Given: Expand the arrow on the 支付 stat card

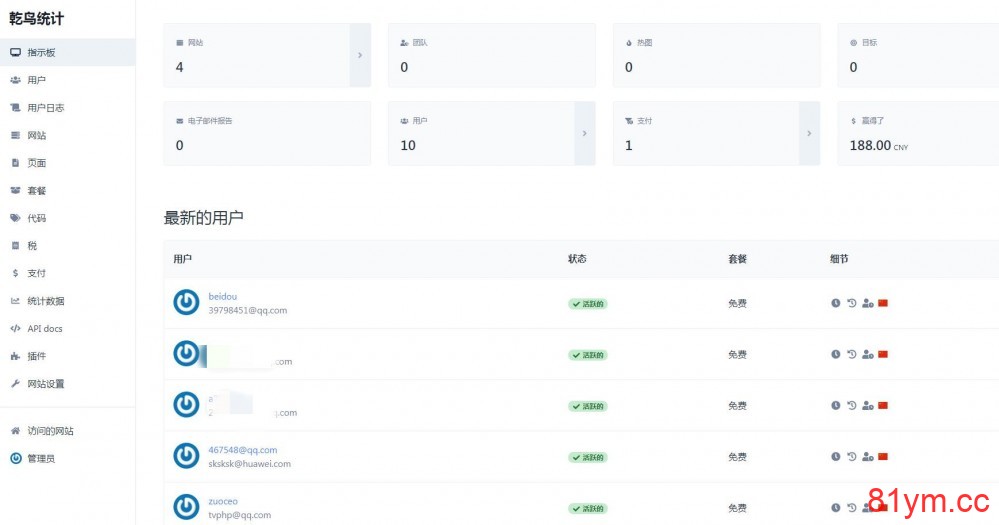Looking at the screenshot, I should tap(809, 132).
